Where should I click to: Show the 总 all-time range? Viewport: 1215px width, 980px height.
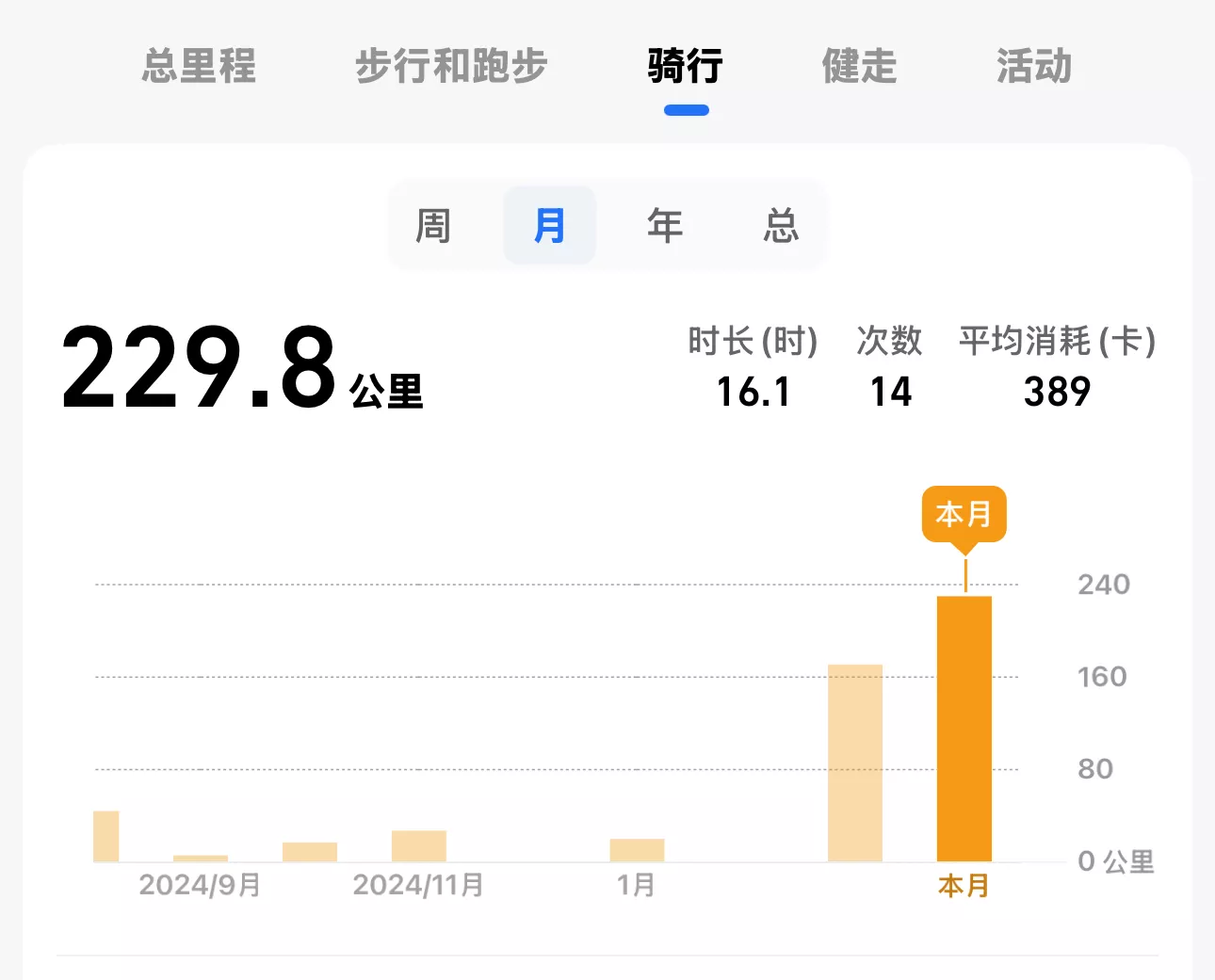tap(781, 226)
